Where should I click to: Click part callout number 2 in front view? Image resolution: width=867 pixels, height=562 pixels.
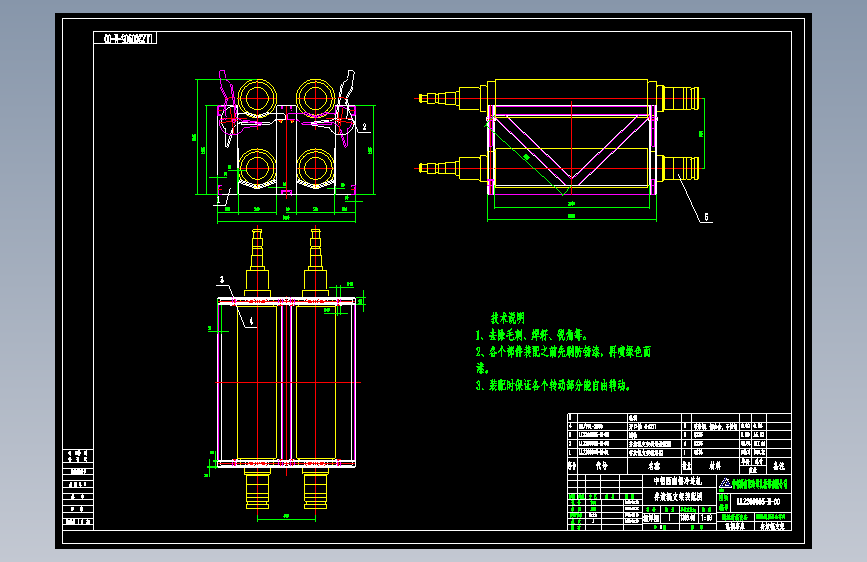(364, 127)
